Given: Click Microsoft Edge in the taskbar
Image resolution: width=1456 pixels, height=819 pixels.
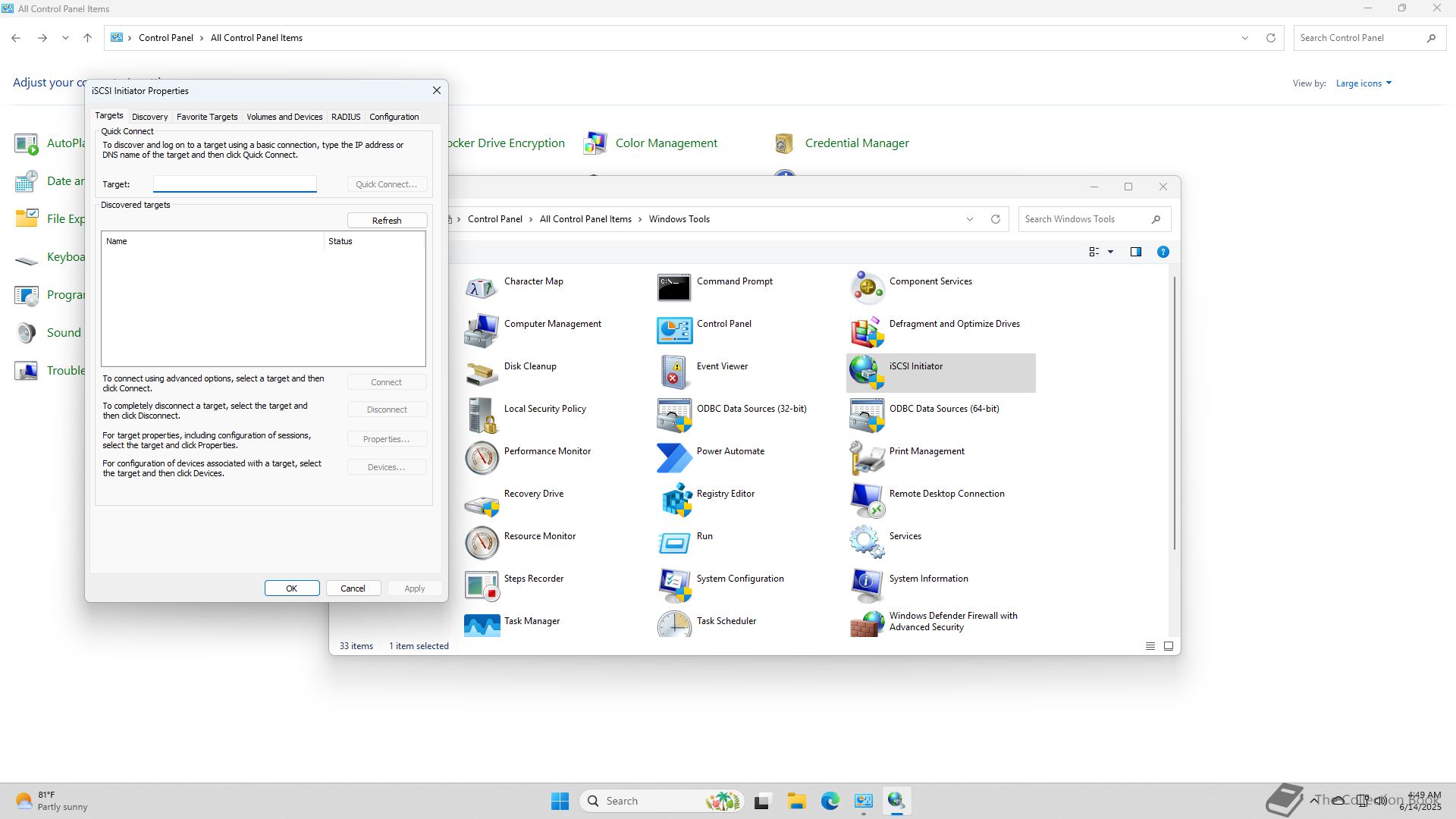Looking at the screenshot, I should (830, 801).
